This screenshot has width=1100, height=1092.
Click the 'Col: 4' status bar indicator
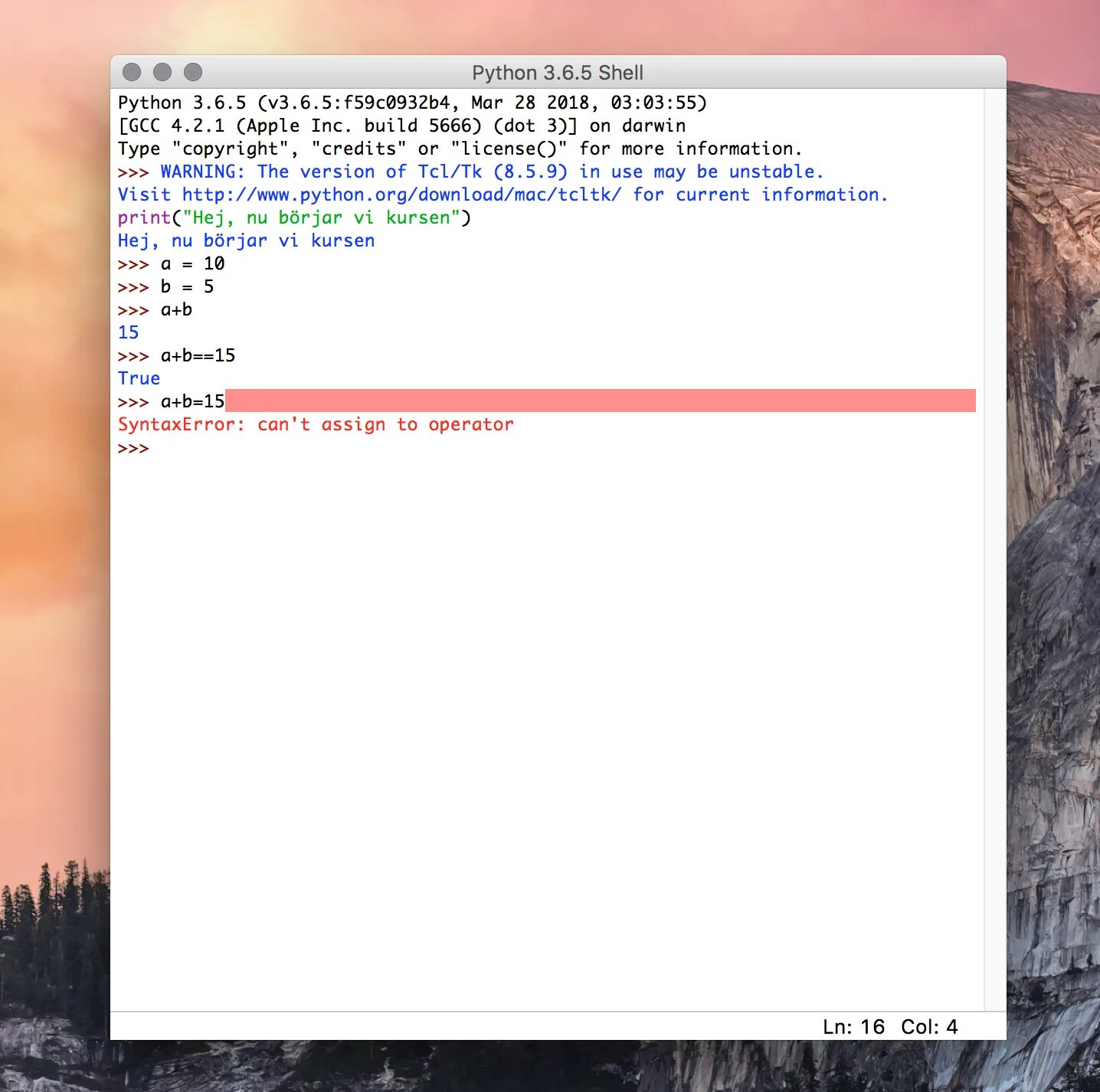click(929, 1027)
